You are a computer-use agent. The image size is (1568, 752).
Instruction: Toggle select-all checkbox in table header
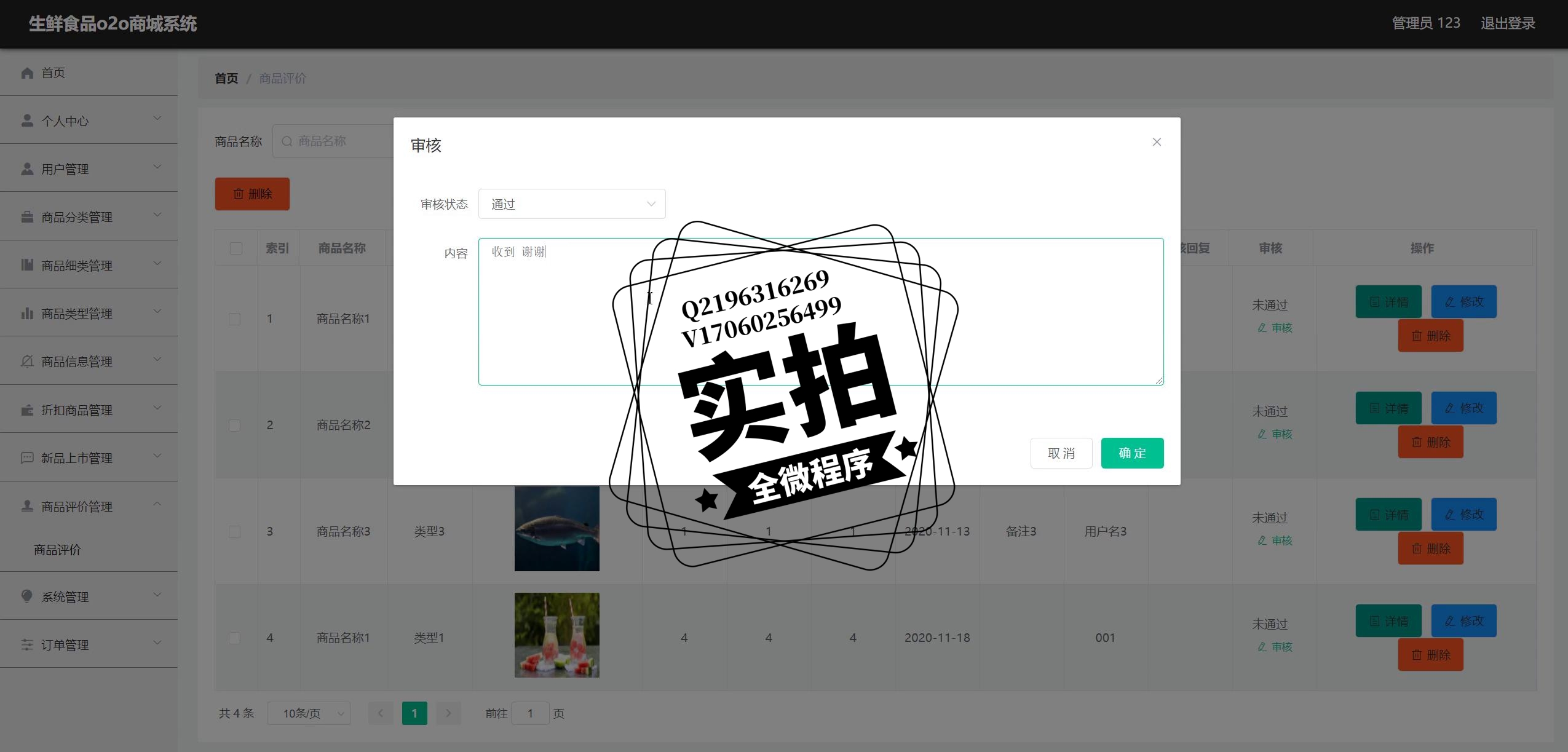coord(236,248)
